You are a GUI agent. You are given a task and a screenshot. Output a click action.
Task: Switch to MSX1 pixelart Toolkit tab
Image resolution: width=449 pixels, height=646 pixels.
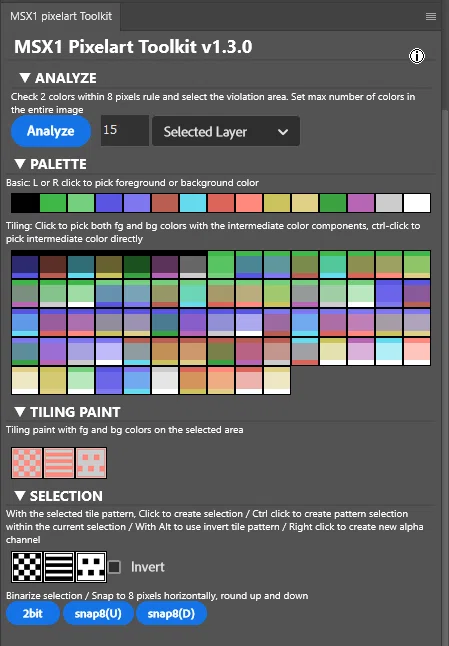tap(61, 16)
